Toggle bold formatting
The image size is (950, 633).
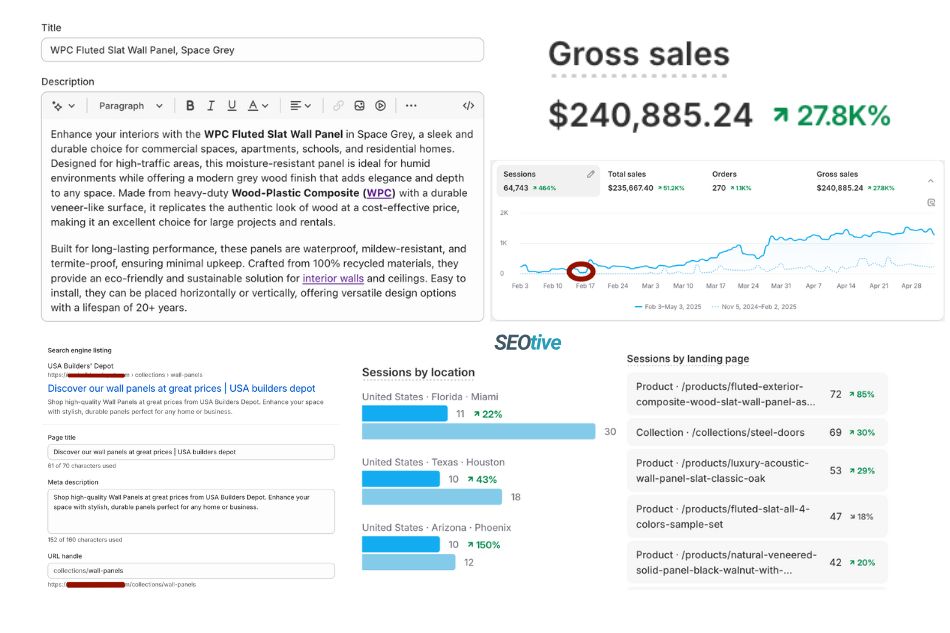[190, 106]
